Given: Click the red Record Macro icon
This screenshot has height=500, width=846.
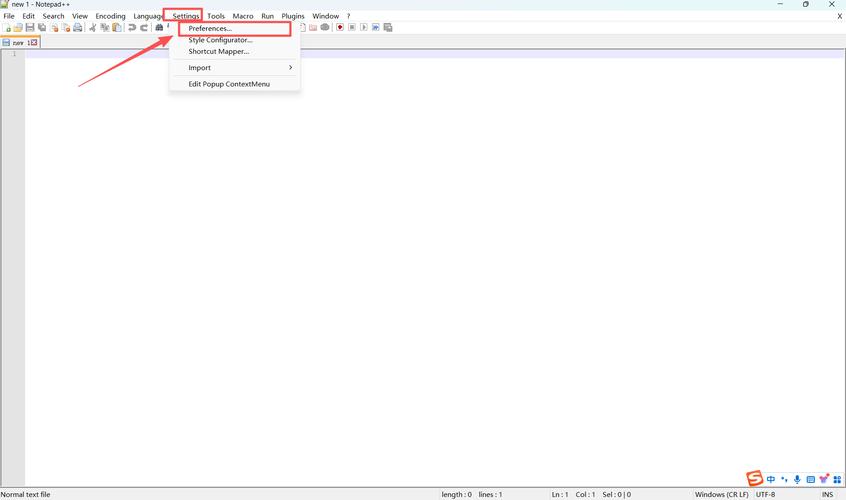Looking at the screenshot, I should [340, 28].
